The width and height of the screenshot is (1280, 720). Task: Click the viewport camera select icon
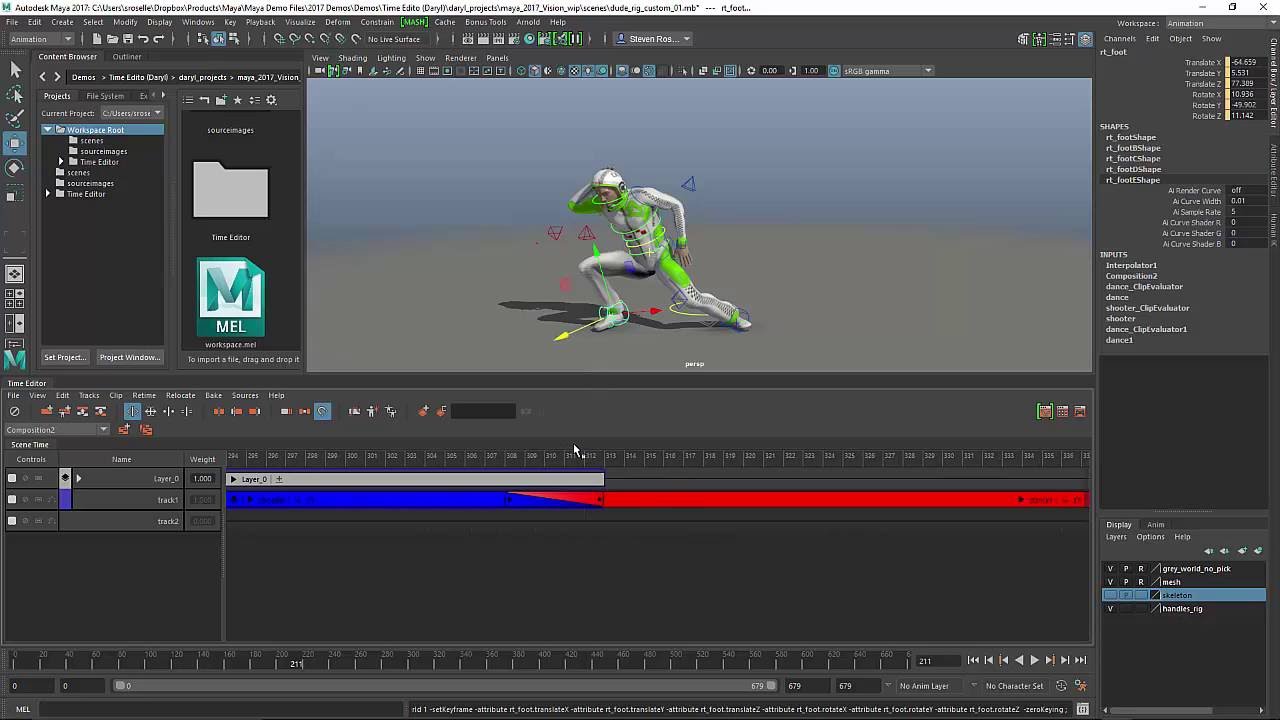coord(320,71)
